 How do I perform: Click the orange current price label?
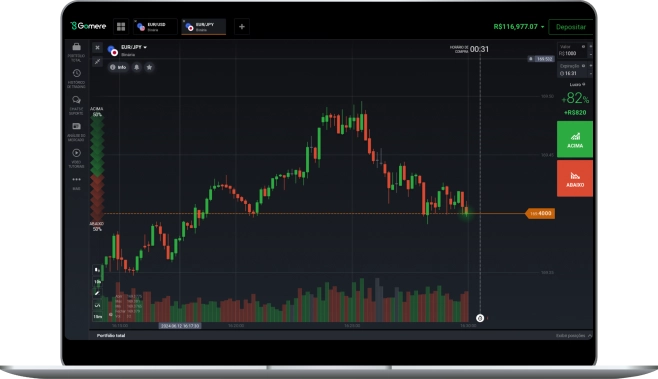[x=540, y=214]
